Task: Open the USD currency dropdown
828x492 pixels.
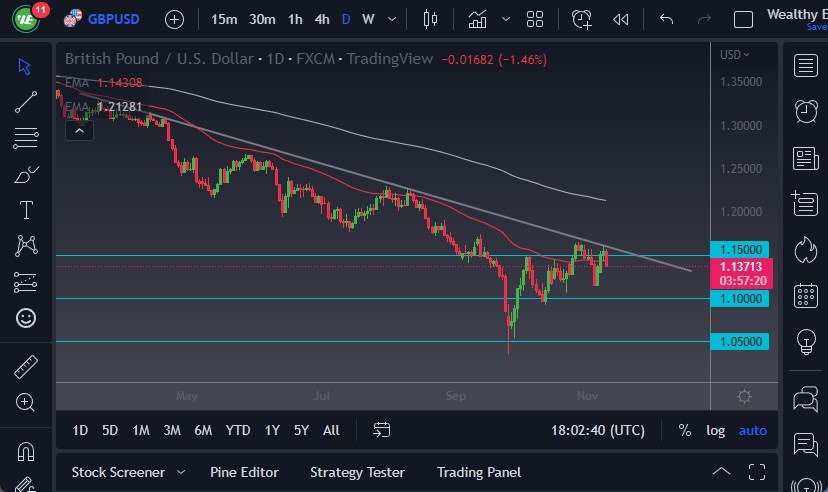Action: coord(735,54)
